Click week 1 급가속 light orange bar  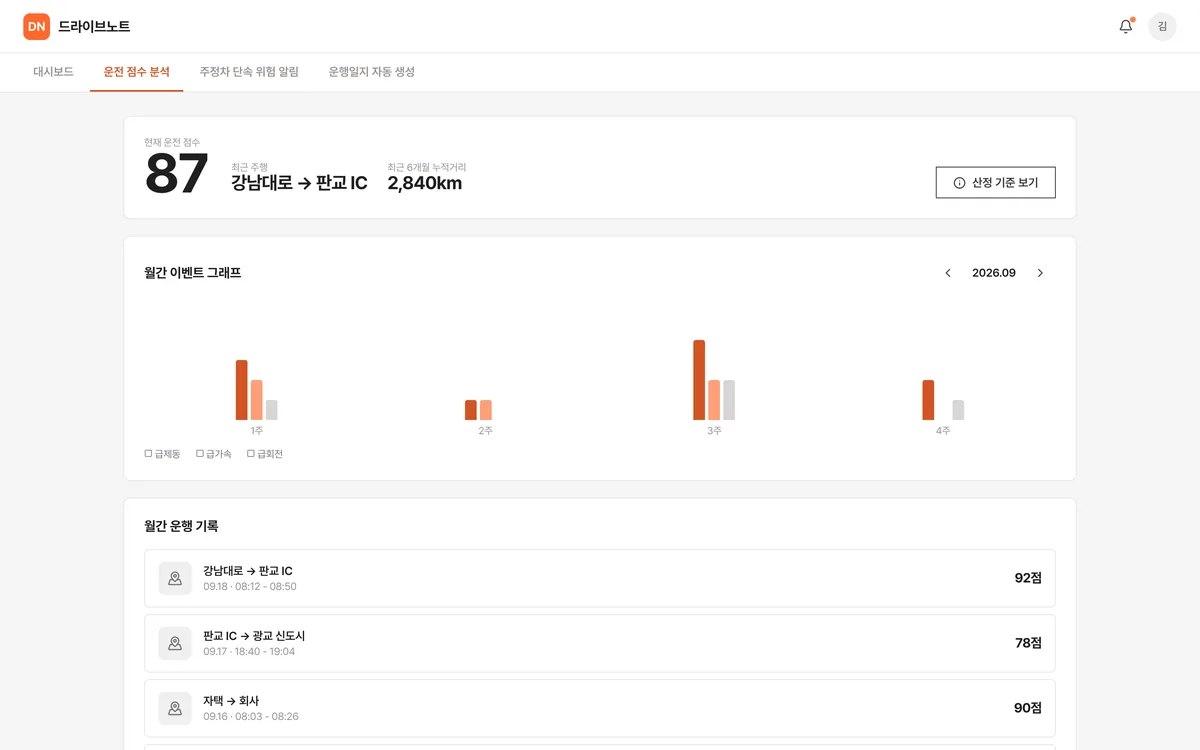pos(257,400)
